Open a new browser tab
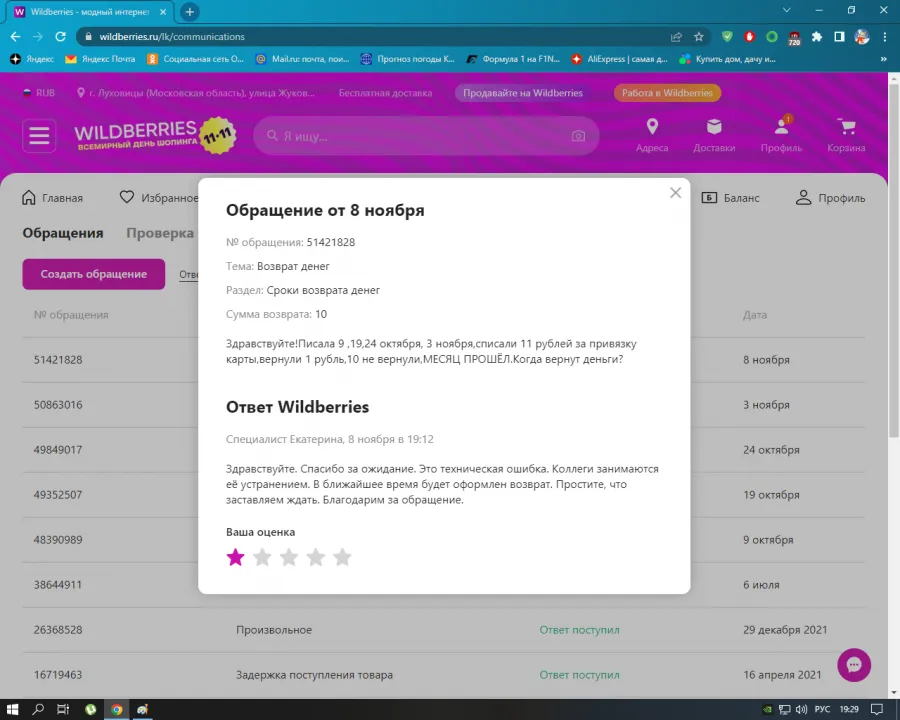The height and width of the screenshot is (720, 900). (189, 11)
